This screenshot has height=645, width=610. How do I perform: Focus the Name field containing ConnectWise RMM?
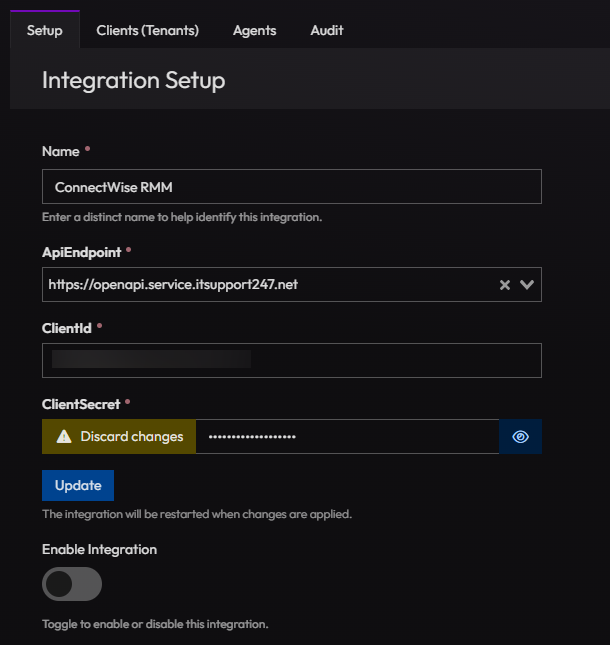[x=292, y=186]
